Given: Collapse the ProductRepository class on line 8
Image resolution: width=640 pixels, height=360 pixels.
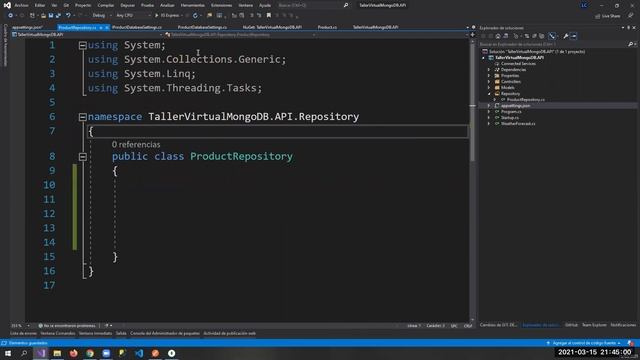Looking at the screenshot, I should coord(82,157).
